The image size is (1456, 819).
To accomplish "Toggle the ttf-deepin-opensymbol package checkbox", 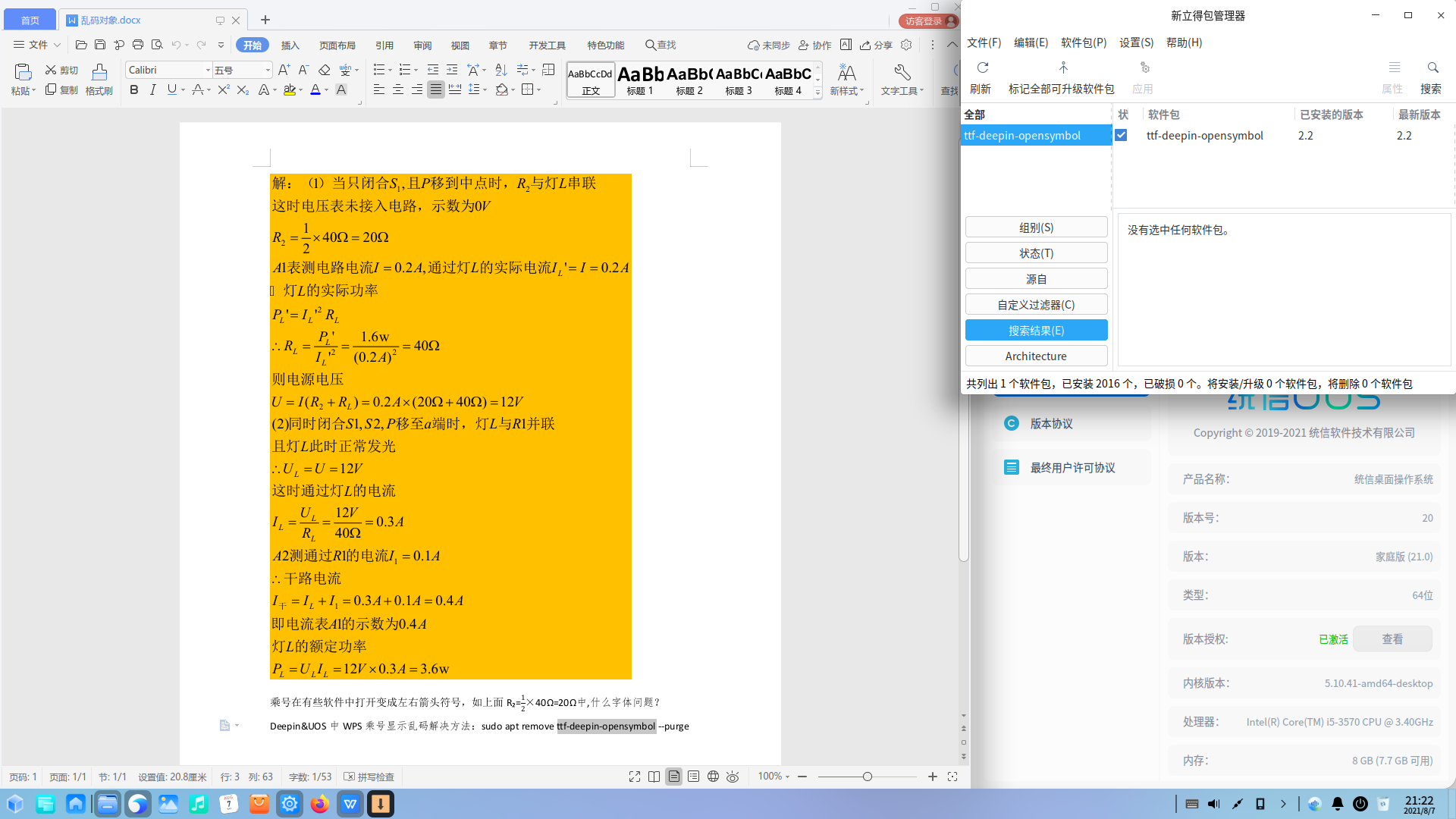I will [1121, 135].
